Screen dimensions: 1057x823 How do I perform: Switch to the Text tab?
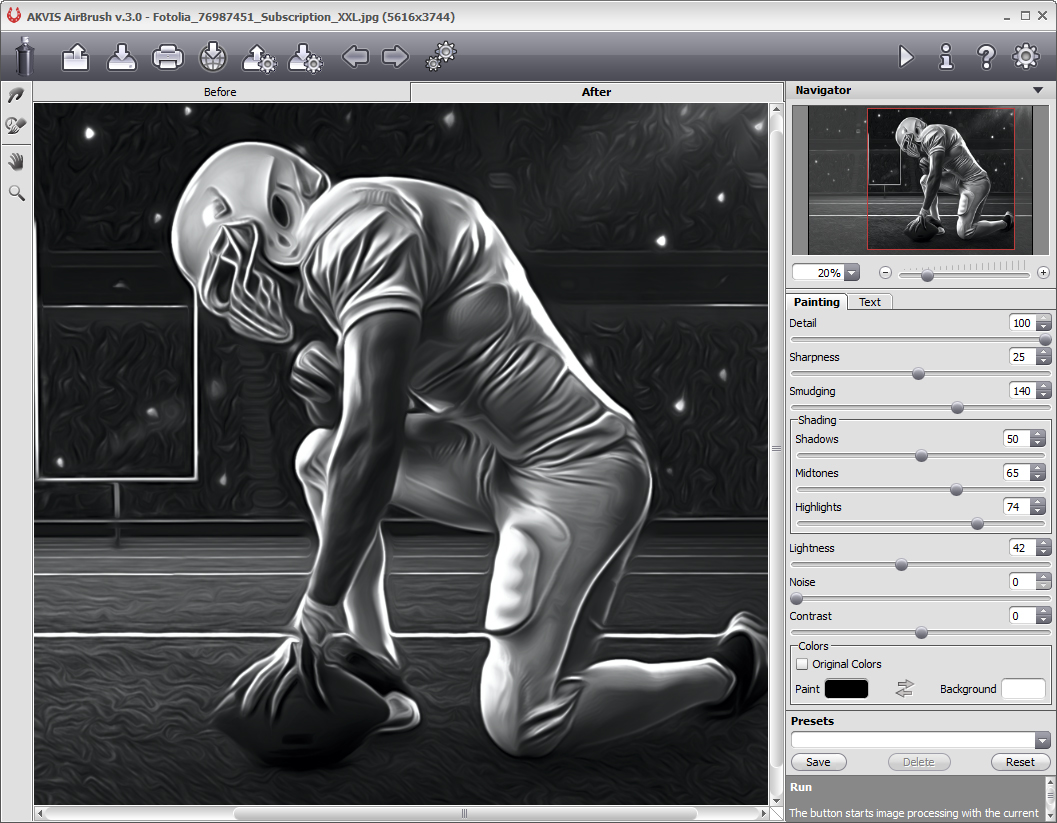click(x=870, y=302)
